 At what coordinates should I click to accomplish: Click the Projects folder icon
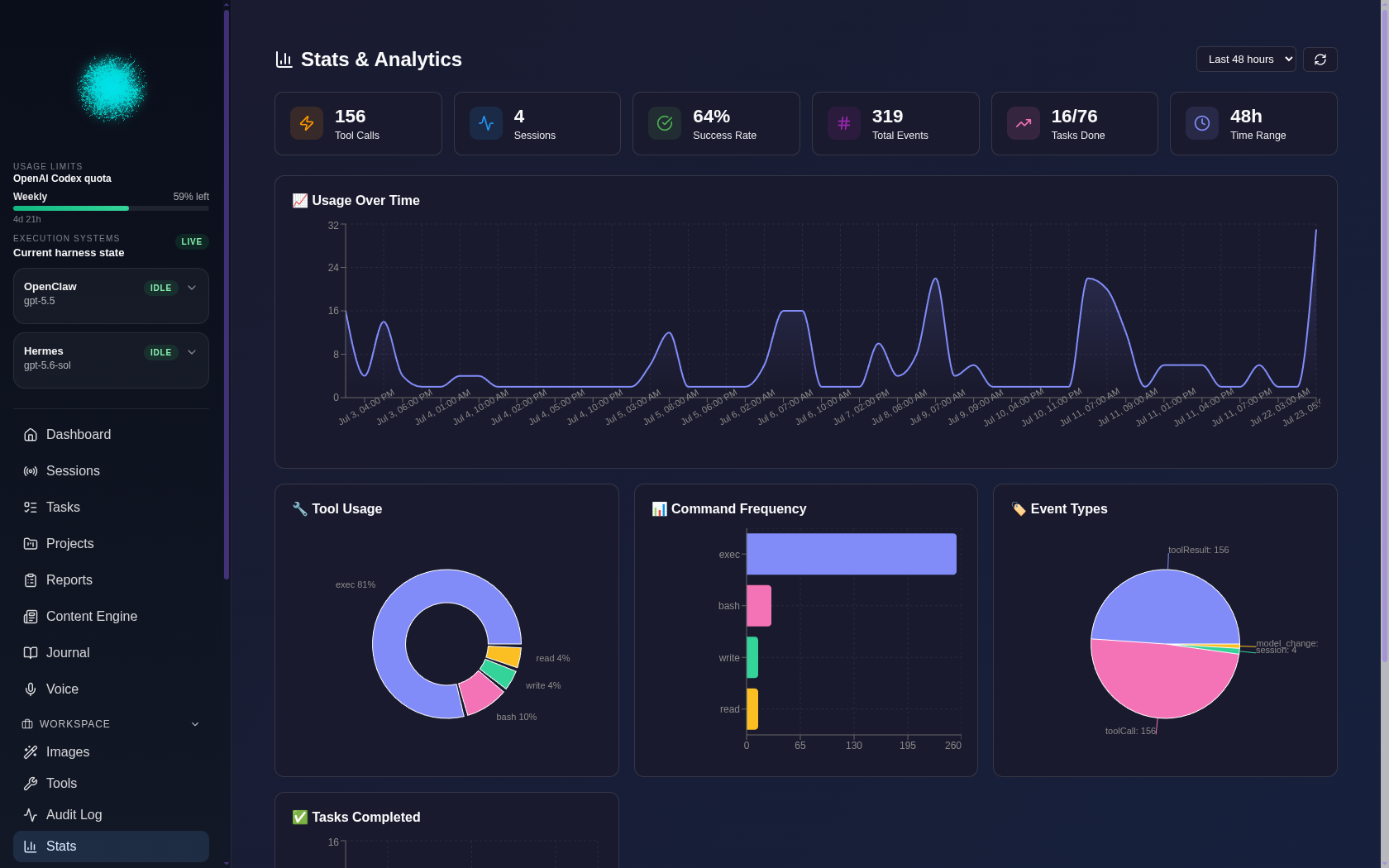coord(31,544)
